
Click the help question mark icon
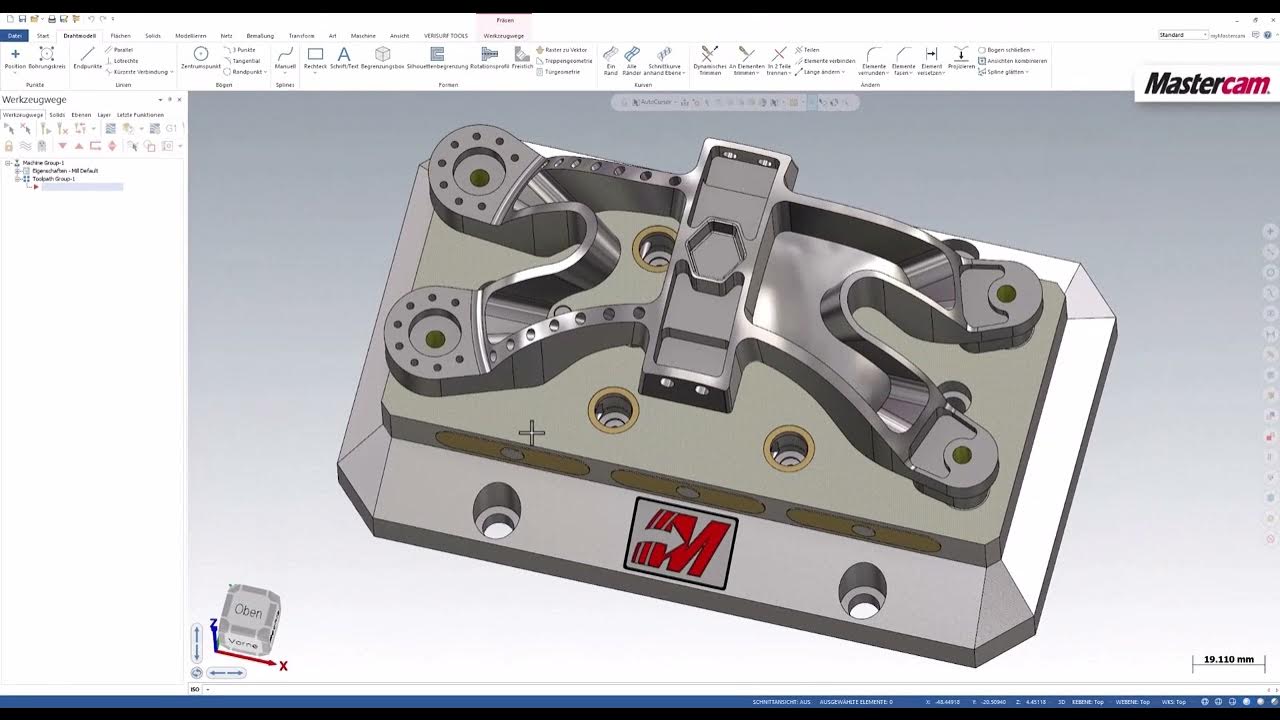coord(1270,35)
